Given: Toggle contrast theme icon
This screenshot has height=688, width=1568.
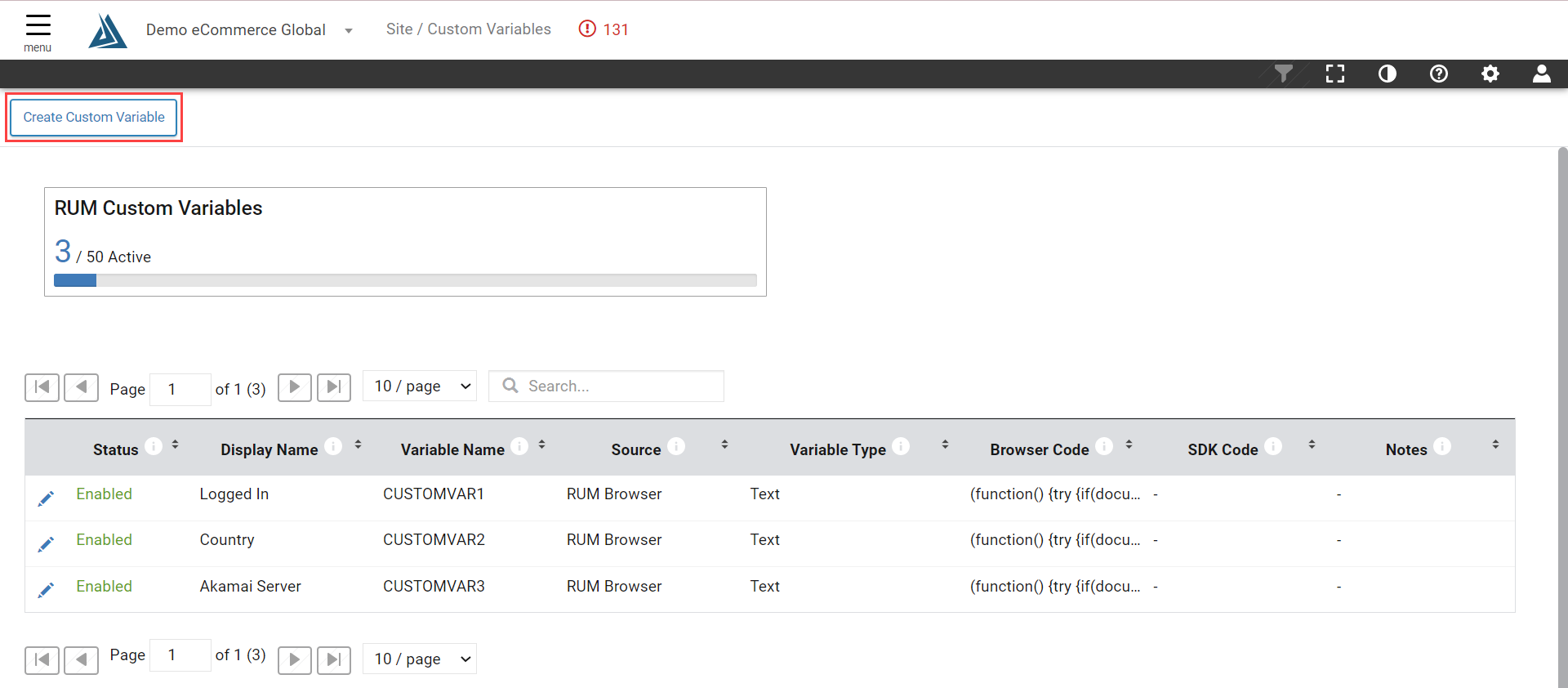Looking at the screenshot, I should click(x=1388, y=74).
